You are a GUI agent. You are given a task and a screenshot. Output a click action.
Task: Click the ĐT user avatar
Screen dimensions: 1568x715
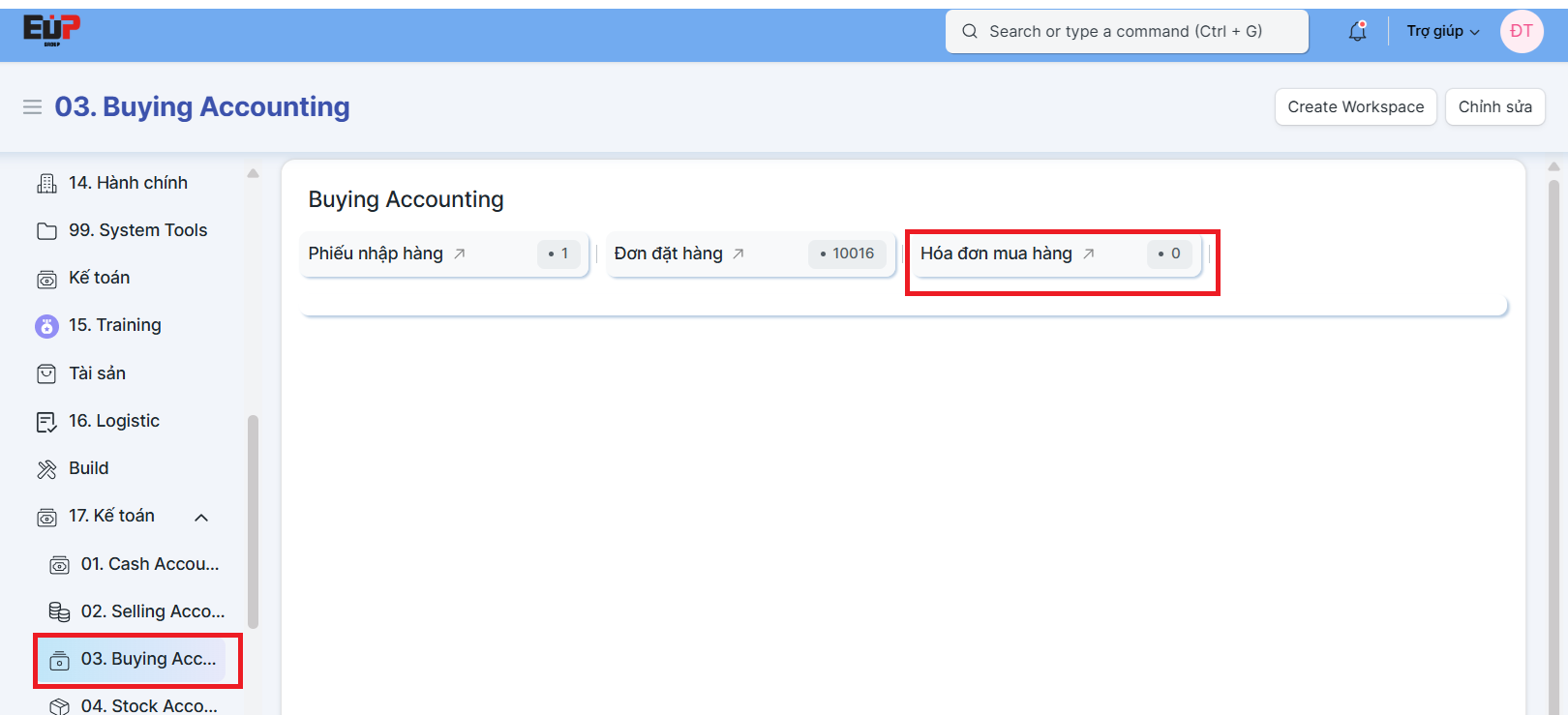(1521, 31)
